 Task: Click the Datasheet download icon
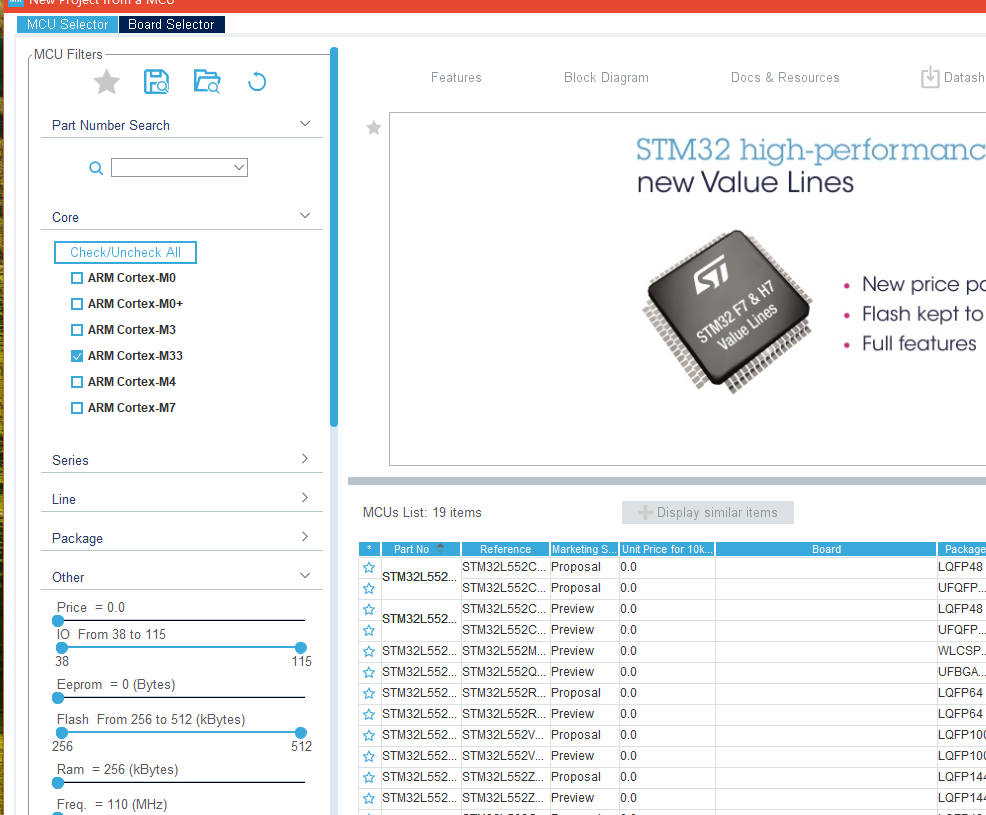pyautogui.click(x=930, y=77)
